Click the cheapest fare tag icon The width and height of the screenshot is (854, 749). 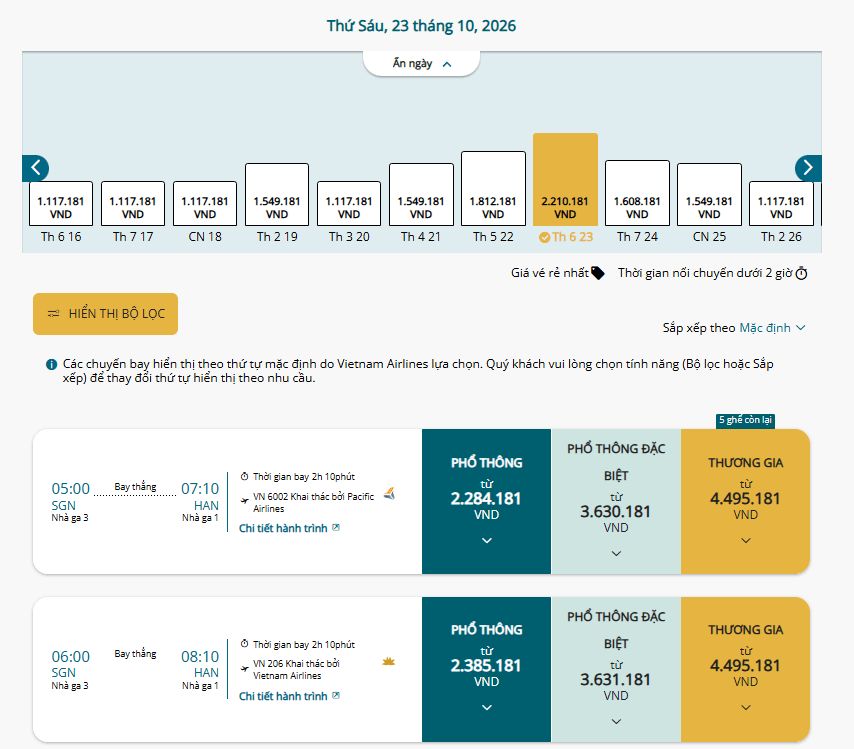coord(597,272)
